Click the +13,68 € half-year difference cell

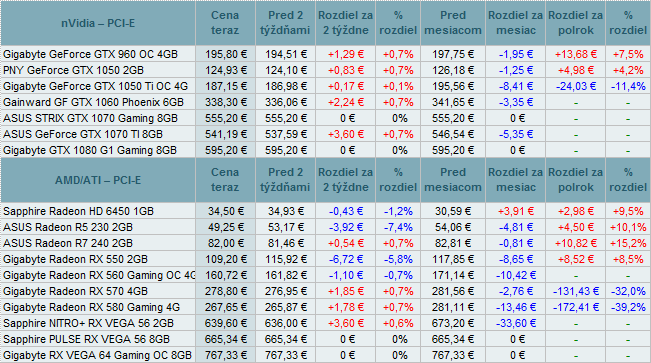pos(575,54)
